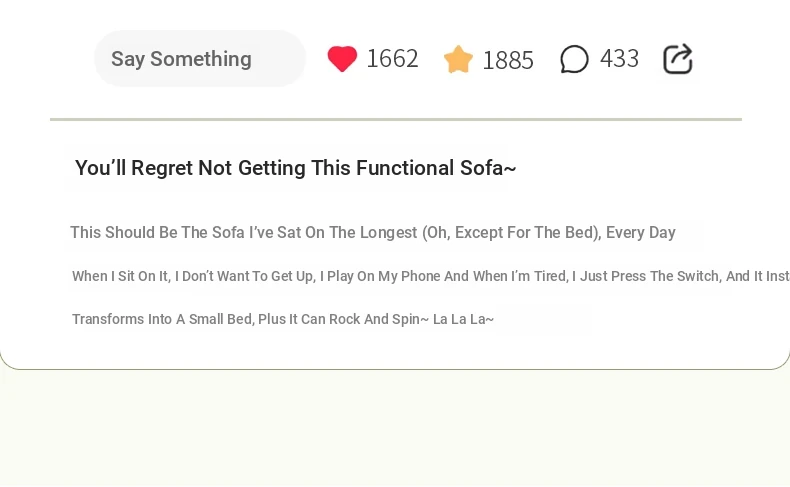
Task: Click the 'La La La~' ending text
Action: [x=464, y=319]
